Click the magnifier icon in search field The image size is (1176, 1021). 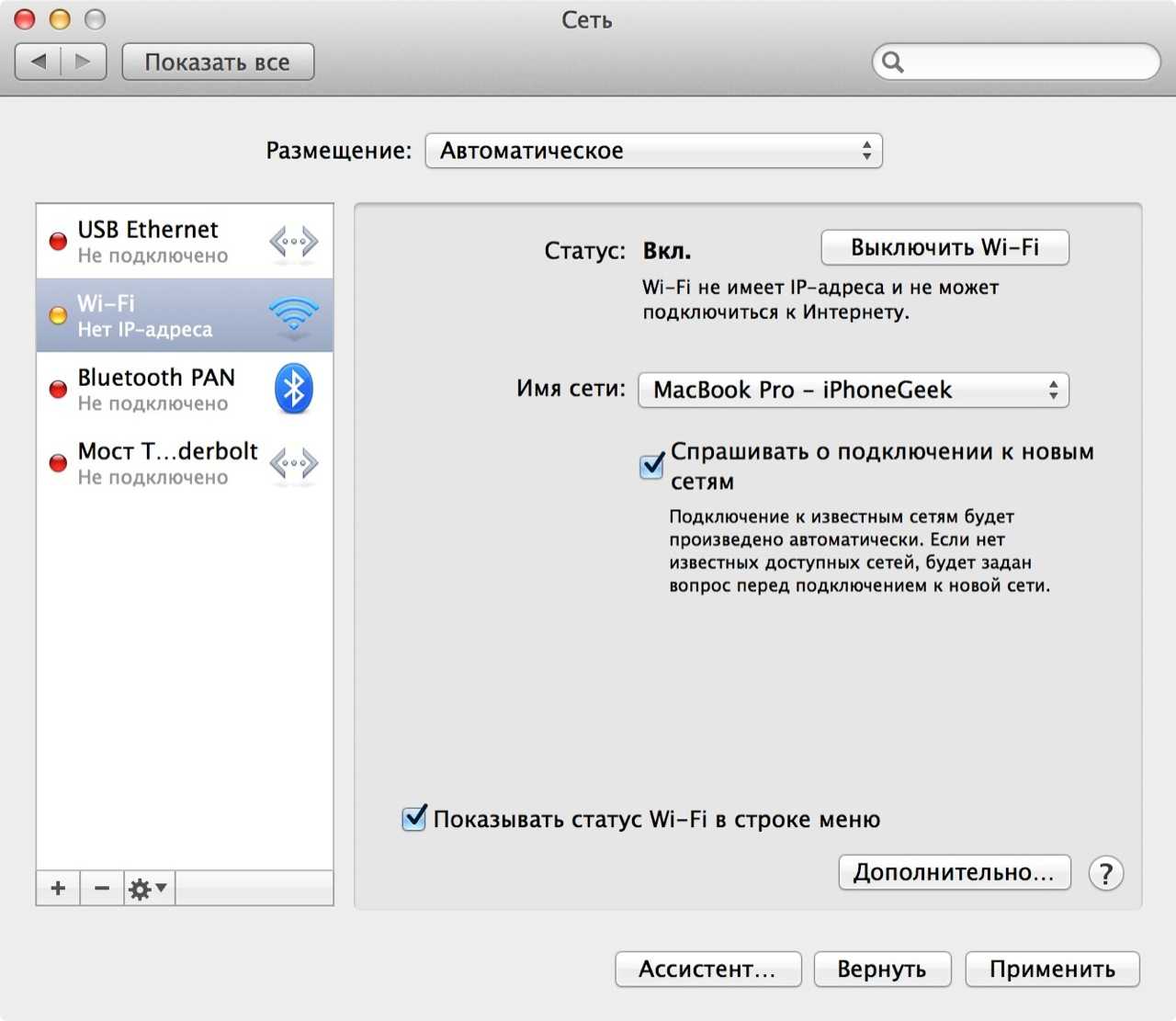pyautogui.click(x=892, y=62)
